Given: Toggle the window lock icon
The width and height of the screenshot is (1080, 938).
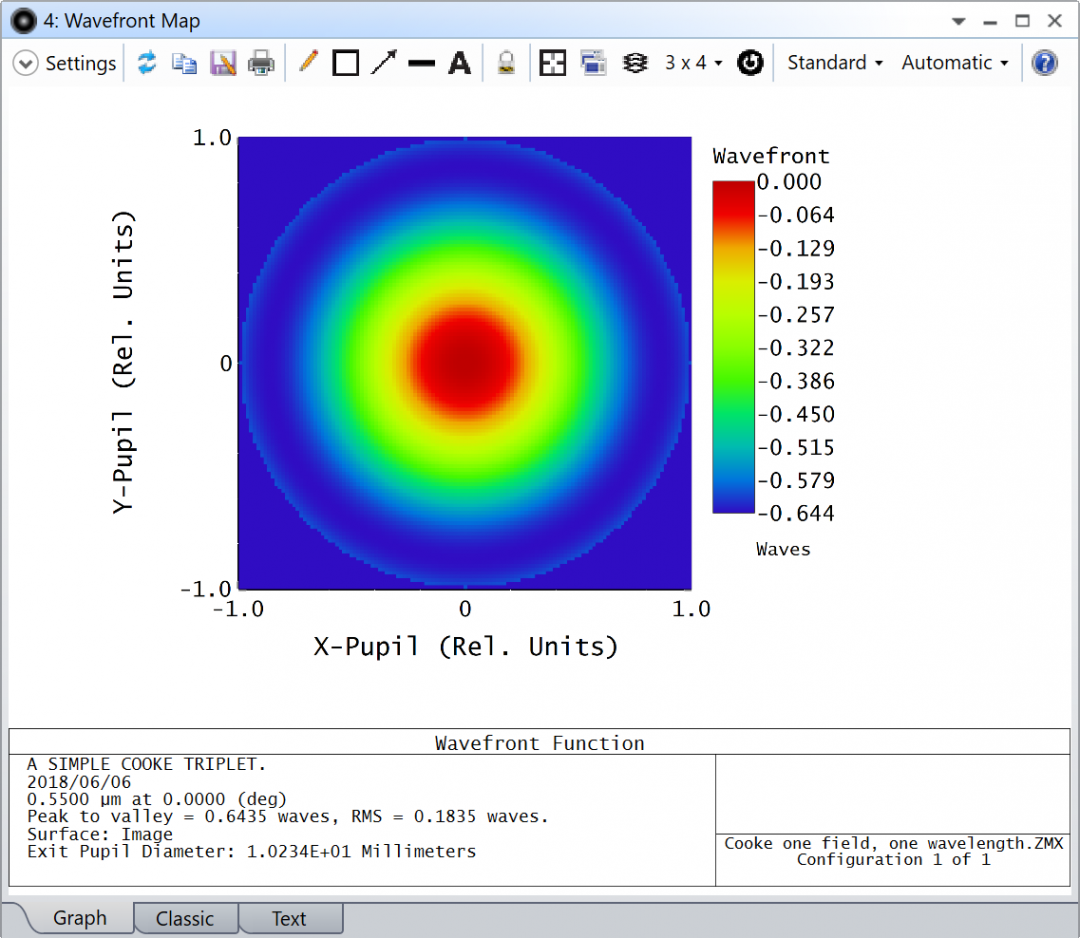Looking at the screenshot, I should point(507,63).
